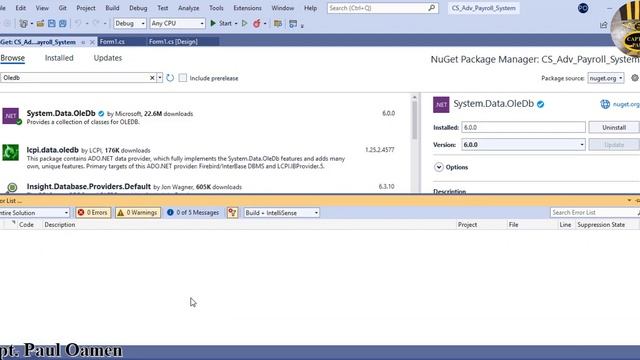The image size is (640, 360).
Task: Open the Analyze menu
Action: coord(189,8)
